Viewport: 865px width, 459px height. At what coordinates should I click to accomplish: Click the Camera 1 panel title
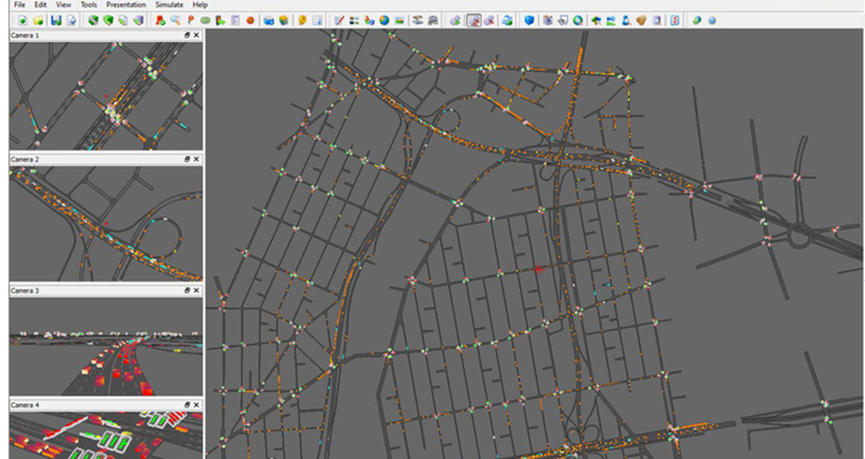(25, 35)
